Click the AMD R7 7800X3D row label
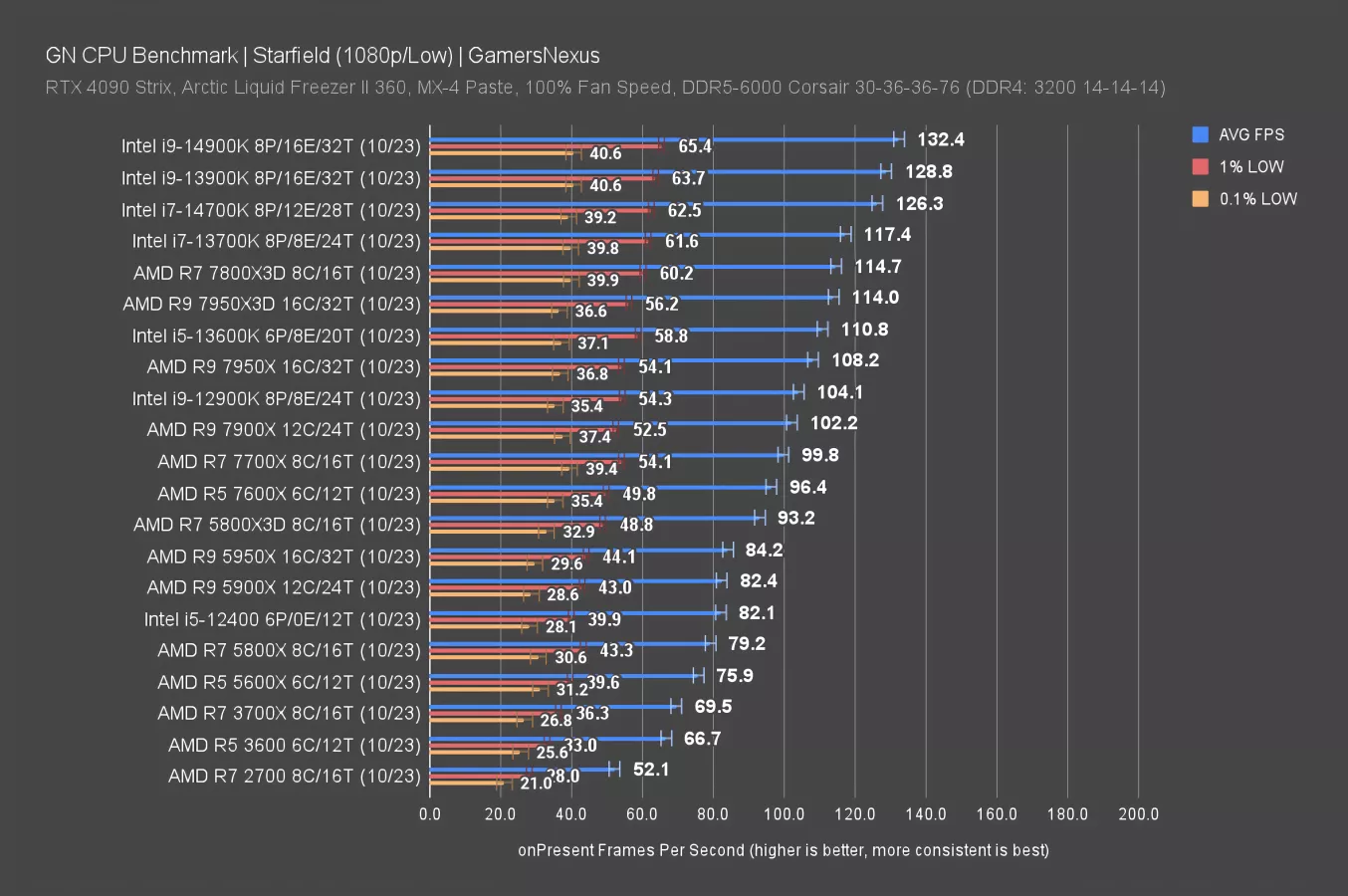 277,273
